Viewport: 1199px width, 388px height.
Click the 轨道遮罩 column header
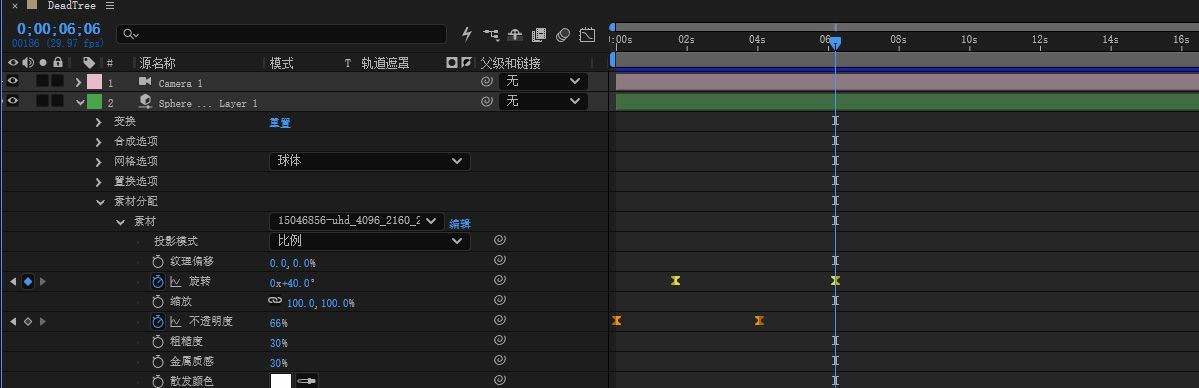coord(385,63)
